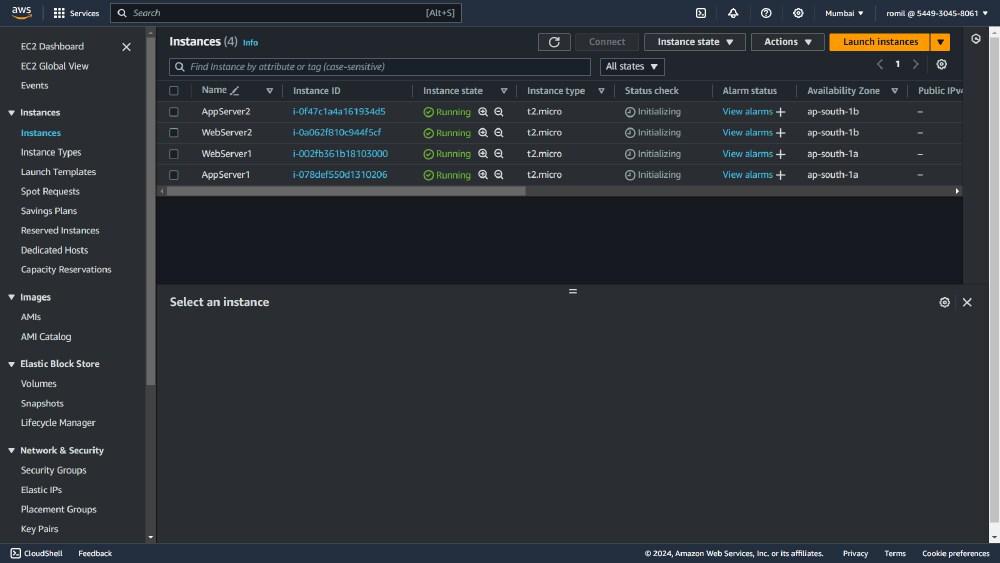Select all instances checkbox
The image size is (1000, 563).
(x=173, y=91)
